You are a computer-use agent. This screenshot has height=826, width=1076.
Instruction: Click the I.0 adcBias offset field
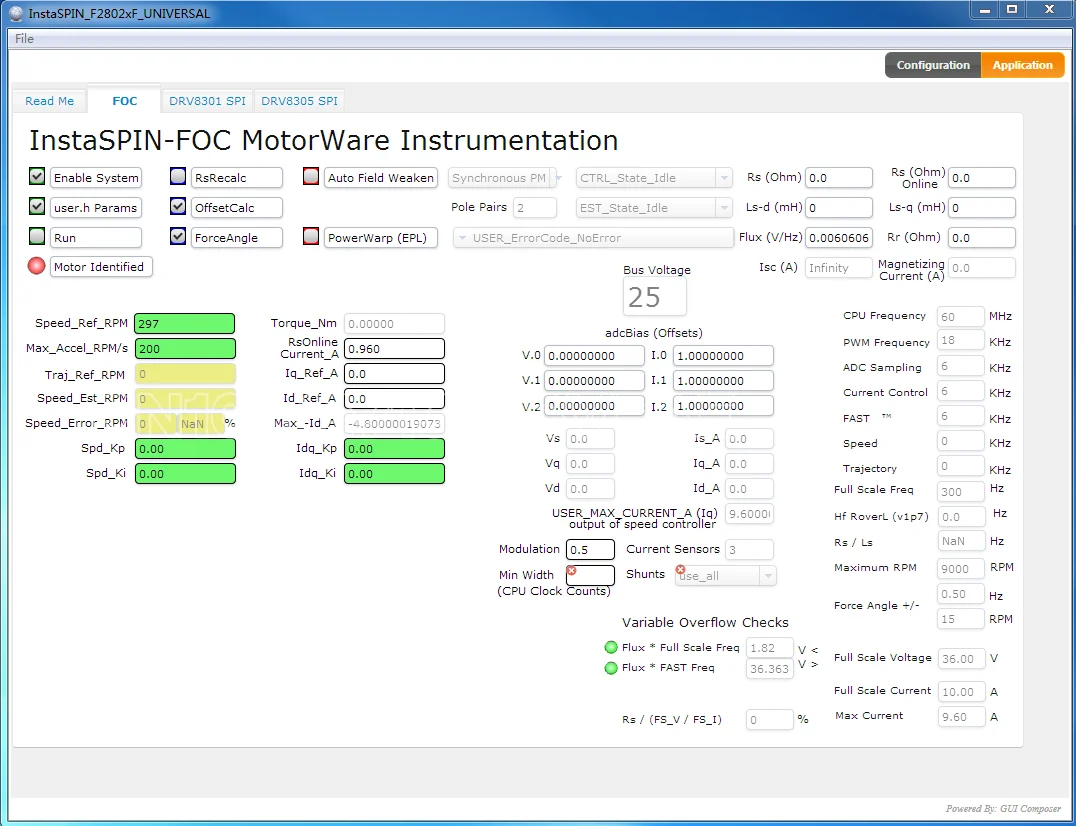click(x=723, y=355)
